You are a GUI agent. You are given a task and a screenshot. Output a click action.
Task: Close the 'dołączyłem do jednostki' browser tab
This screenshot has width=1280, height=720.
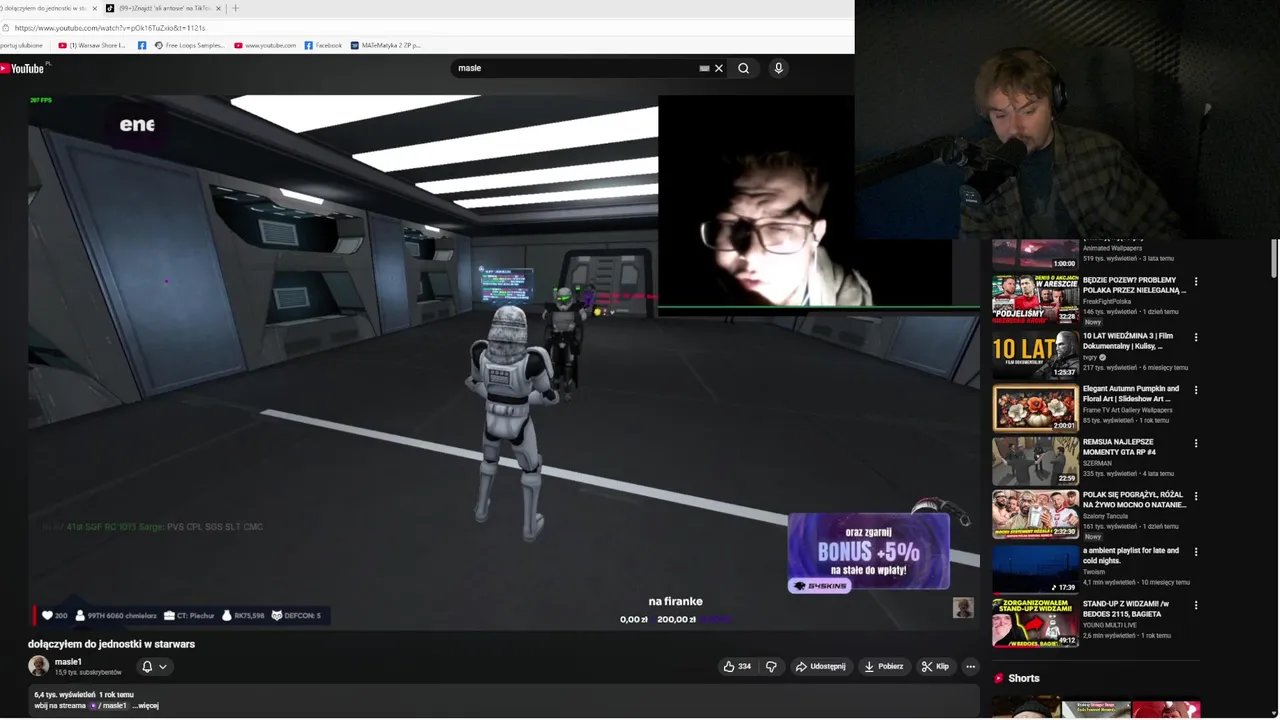point(95,8)
